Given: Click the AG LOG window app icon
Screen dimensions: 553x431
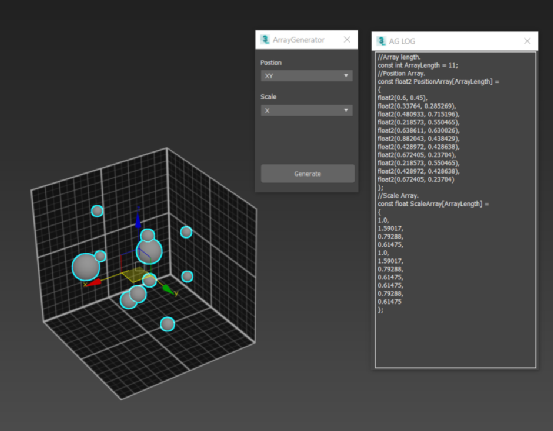Looking at the screenshot, I should point(381,41).
